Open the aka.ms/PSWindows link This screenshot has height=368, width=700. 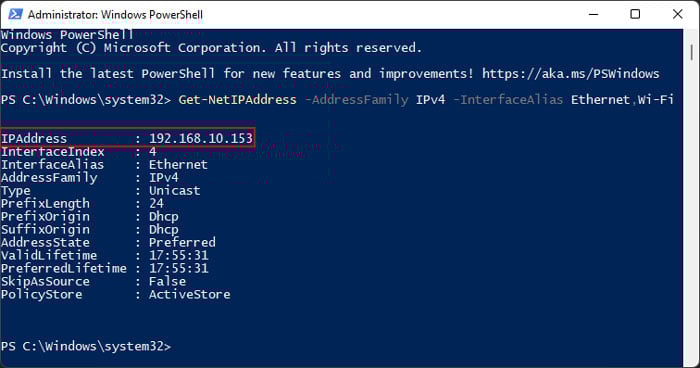[570, 74]
